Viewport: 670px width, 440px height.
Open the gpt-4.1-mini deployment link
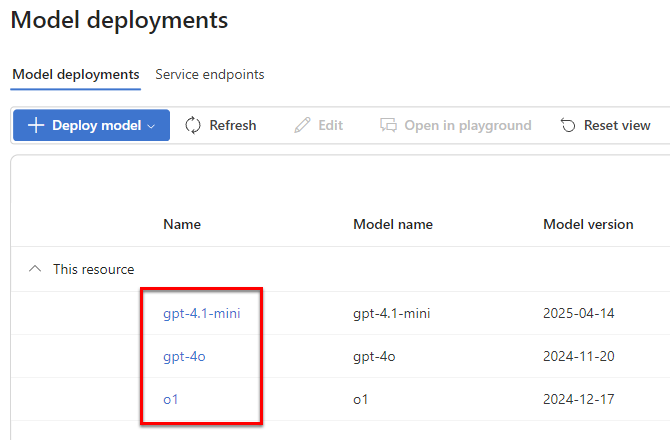[x=202, y=313]
